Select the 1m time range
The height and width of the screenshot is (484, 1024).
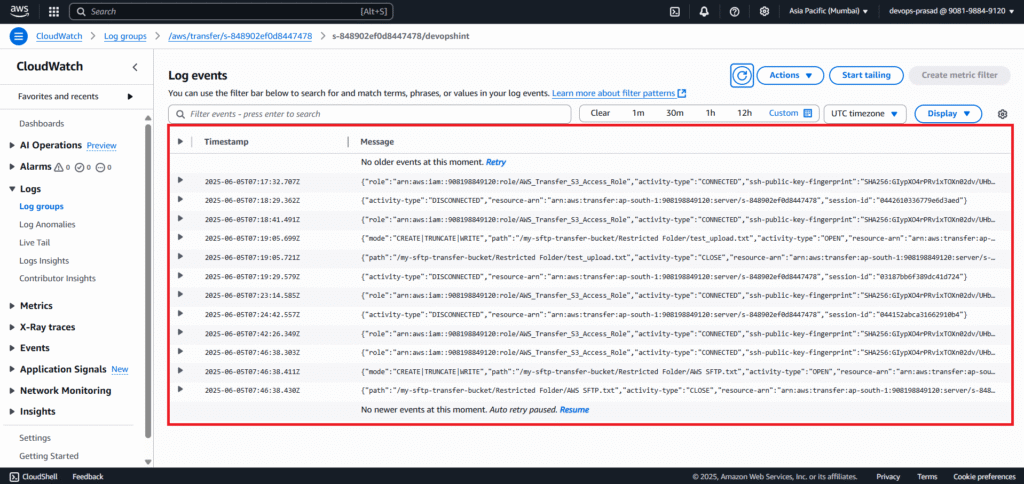(x=638, y=113)
